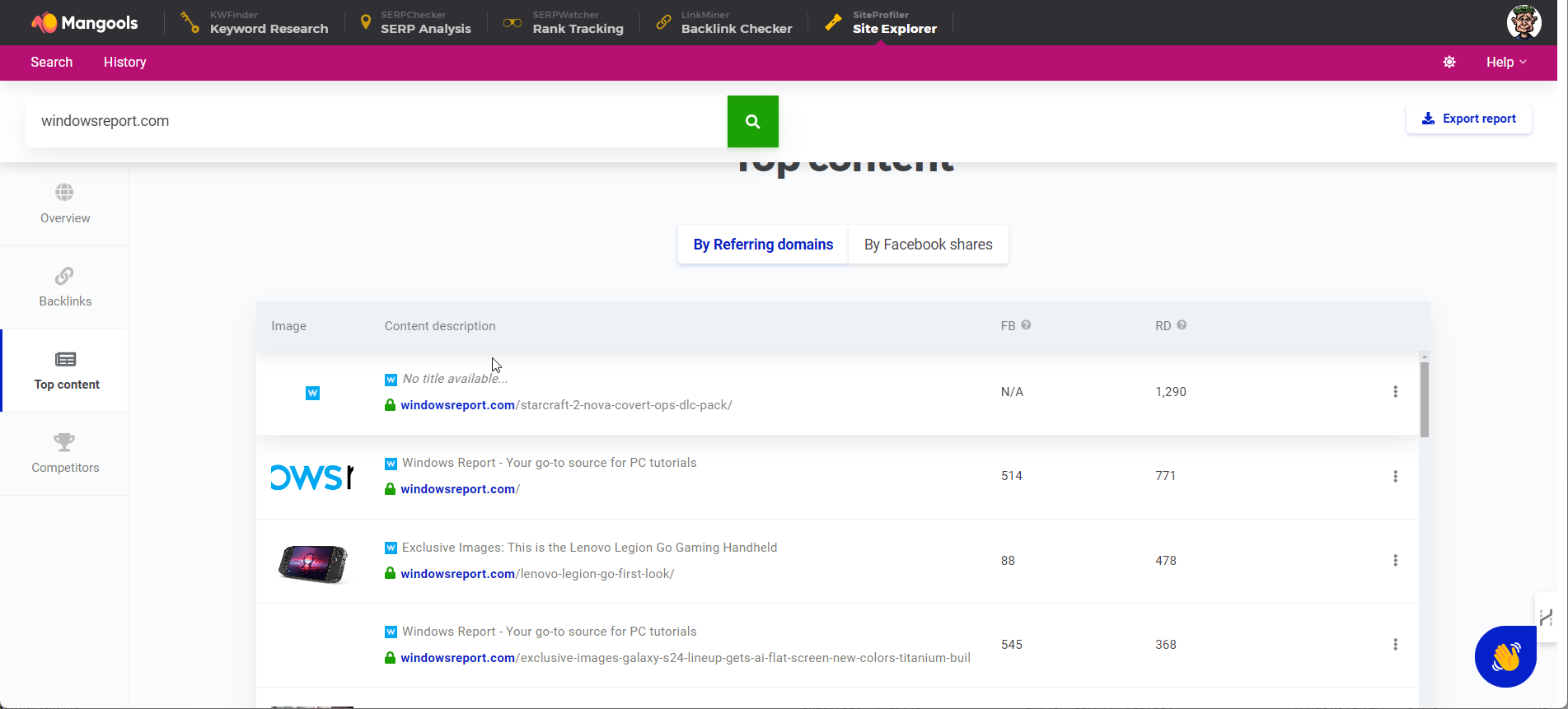Click the W favicon beside Lenovo title
1568x709 pixels.
pyautogui.click(x=391, y=548)
